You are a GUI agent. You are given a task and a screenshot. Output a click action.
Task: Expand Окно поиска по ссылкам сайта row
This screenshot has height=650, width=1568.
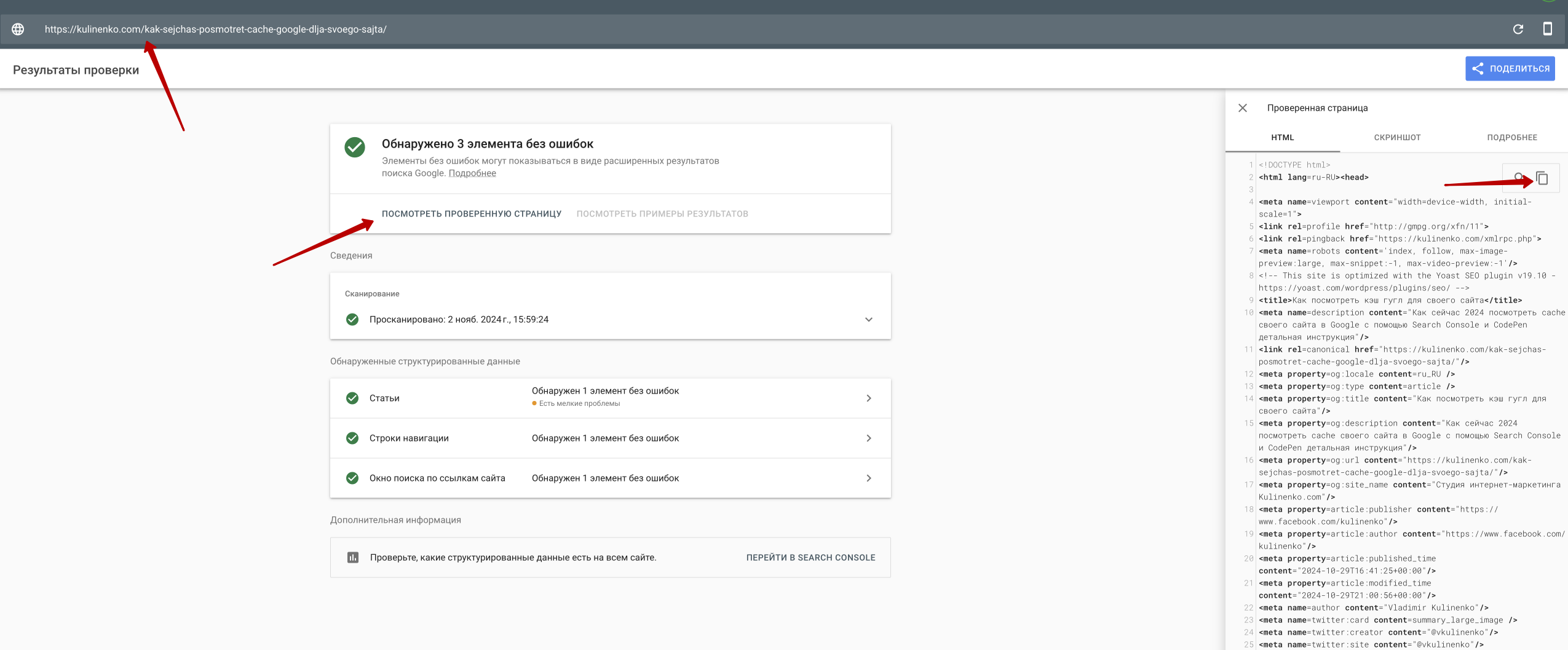(868, 478)
